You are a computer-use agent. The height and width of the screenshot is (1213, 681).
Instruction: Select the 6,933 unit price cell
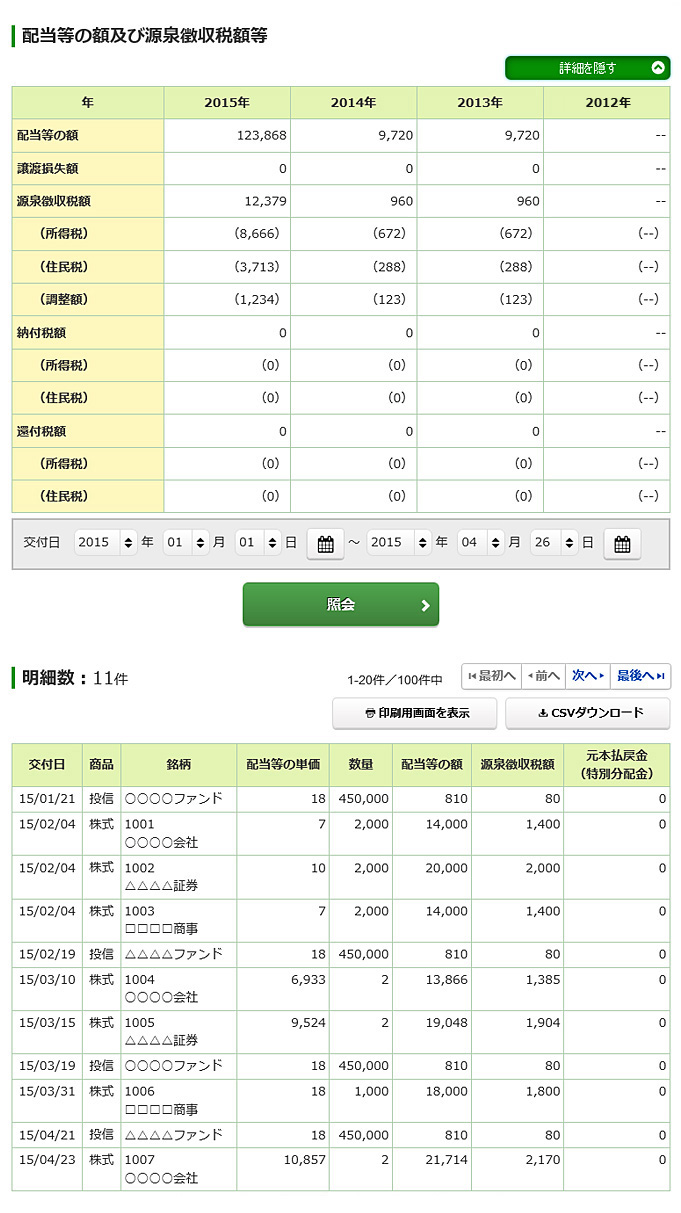(x=283, y=988)
